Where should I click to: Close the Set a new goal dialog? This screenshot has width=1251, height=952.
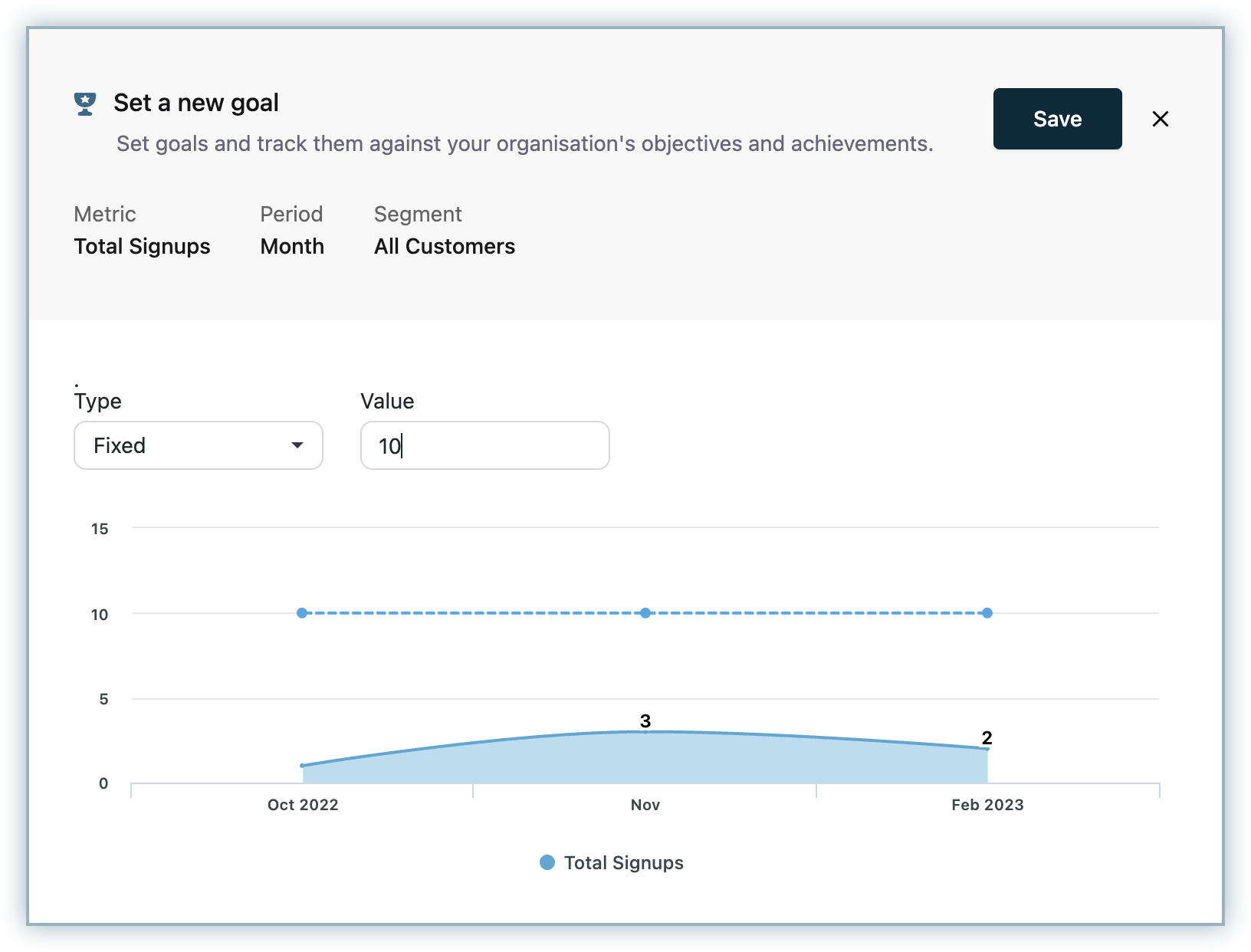coord(1160,119)
